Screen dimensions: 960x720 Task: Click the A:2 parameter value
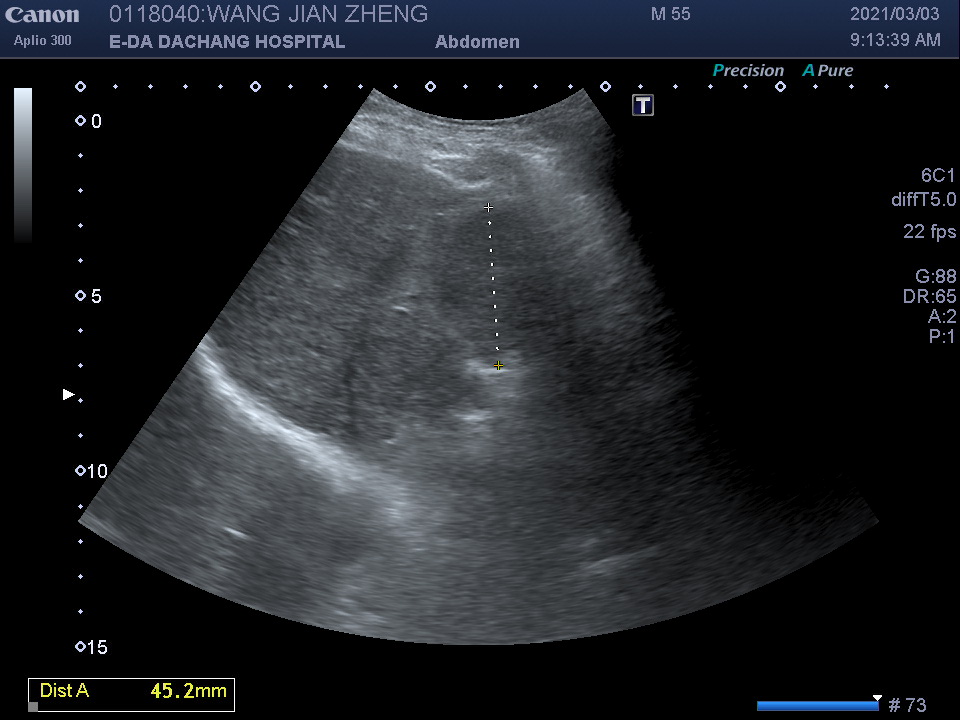click(942, 316)
